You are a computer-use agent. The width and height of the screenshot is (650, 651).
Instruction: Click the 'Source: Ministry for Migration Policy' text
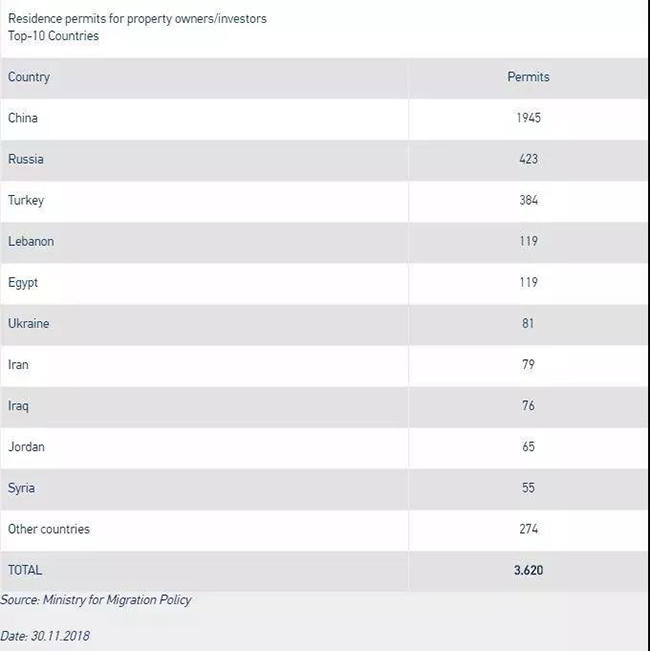pyautogui.click(x=96, y=600)
